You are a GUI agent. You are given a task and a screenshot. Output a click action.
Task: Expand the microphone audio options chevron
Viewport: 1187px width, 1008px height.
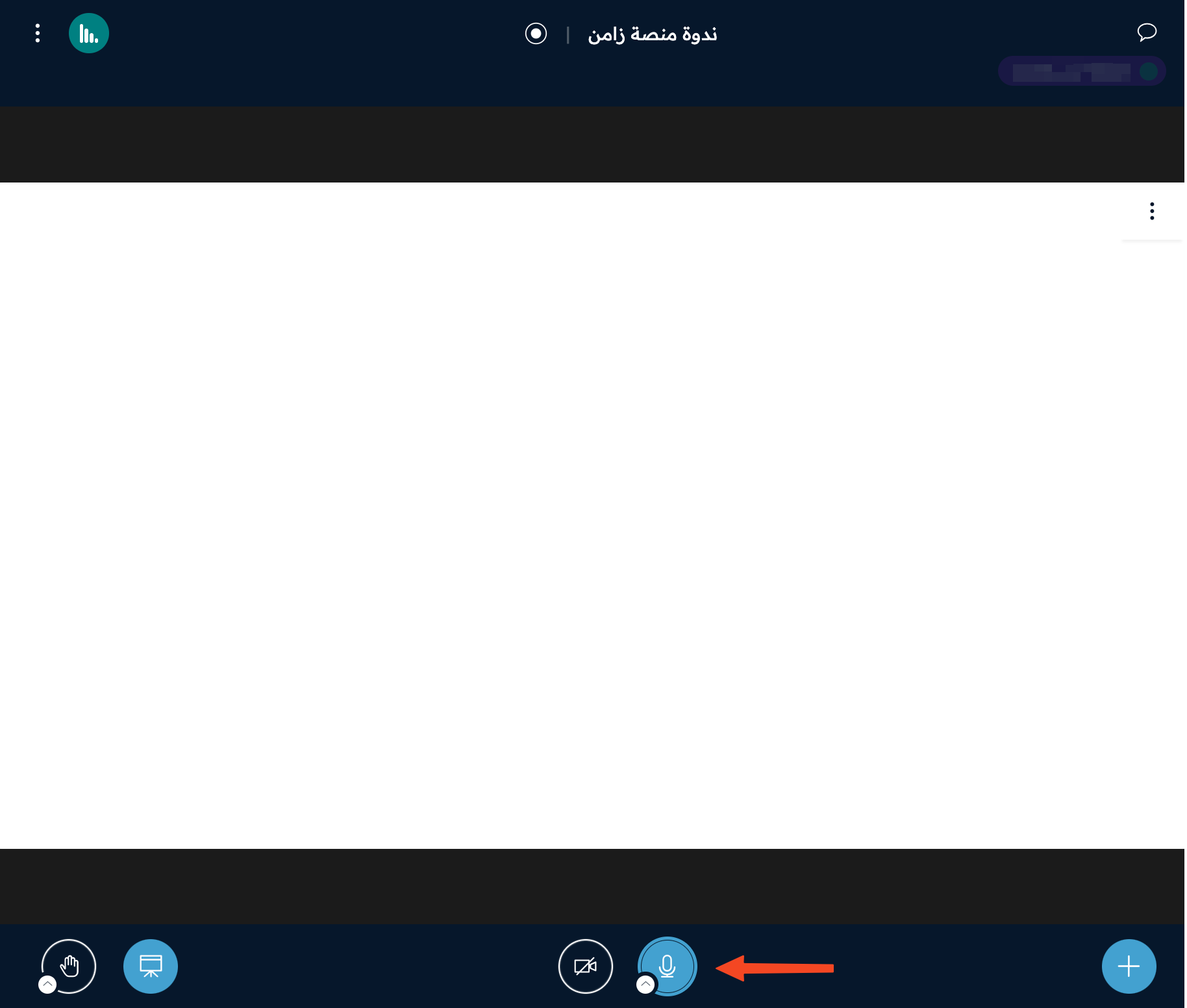645,985
